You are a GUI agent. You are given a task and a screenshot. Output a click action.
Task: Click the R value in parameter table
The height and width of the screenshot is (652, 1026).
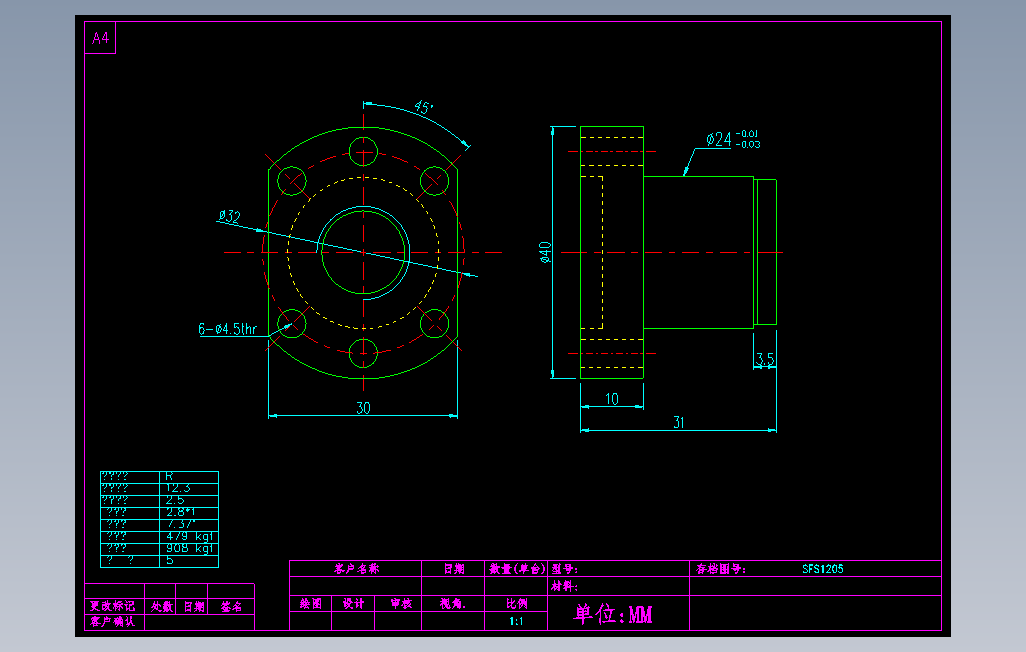point(189,477)
